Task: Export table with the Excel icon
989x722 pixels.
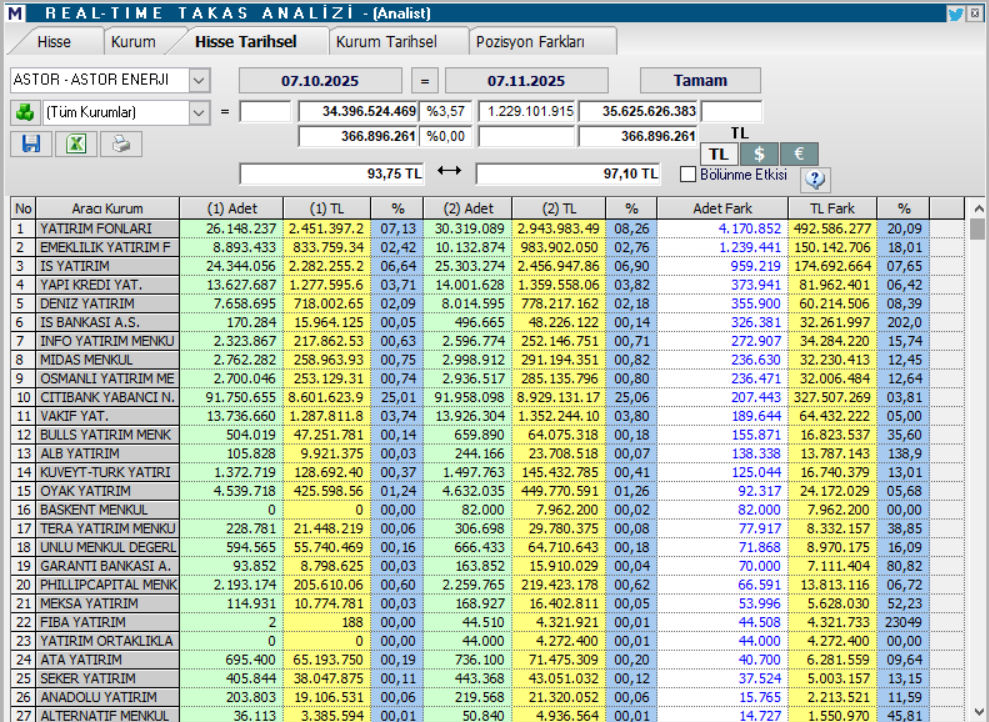Action: click(x=76, y=144)
